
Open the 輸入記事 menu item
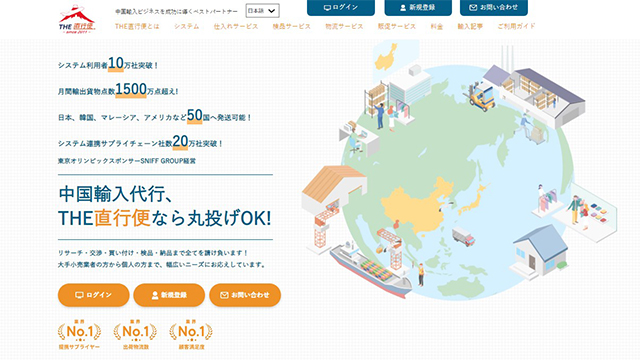tap(470, 26)
